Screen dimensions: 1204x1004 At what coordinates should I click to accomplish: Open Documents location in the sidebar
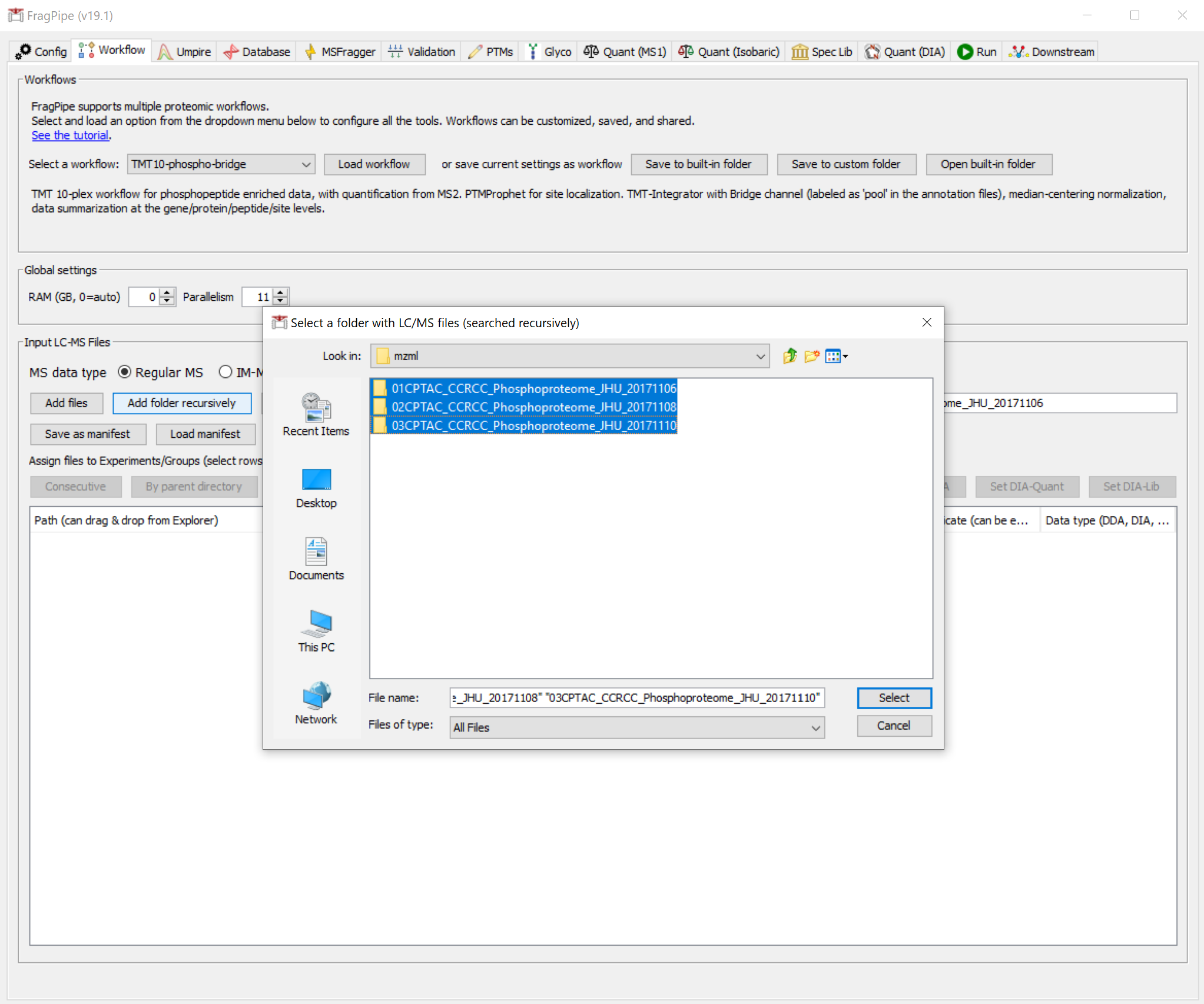pos(316,559)
